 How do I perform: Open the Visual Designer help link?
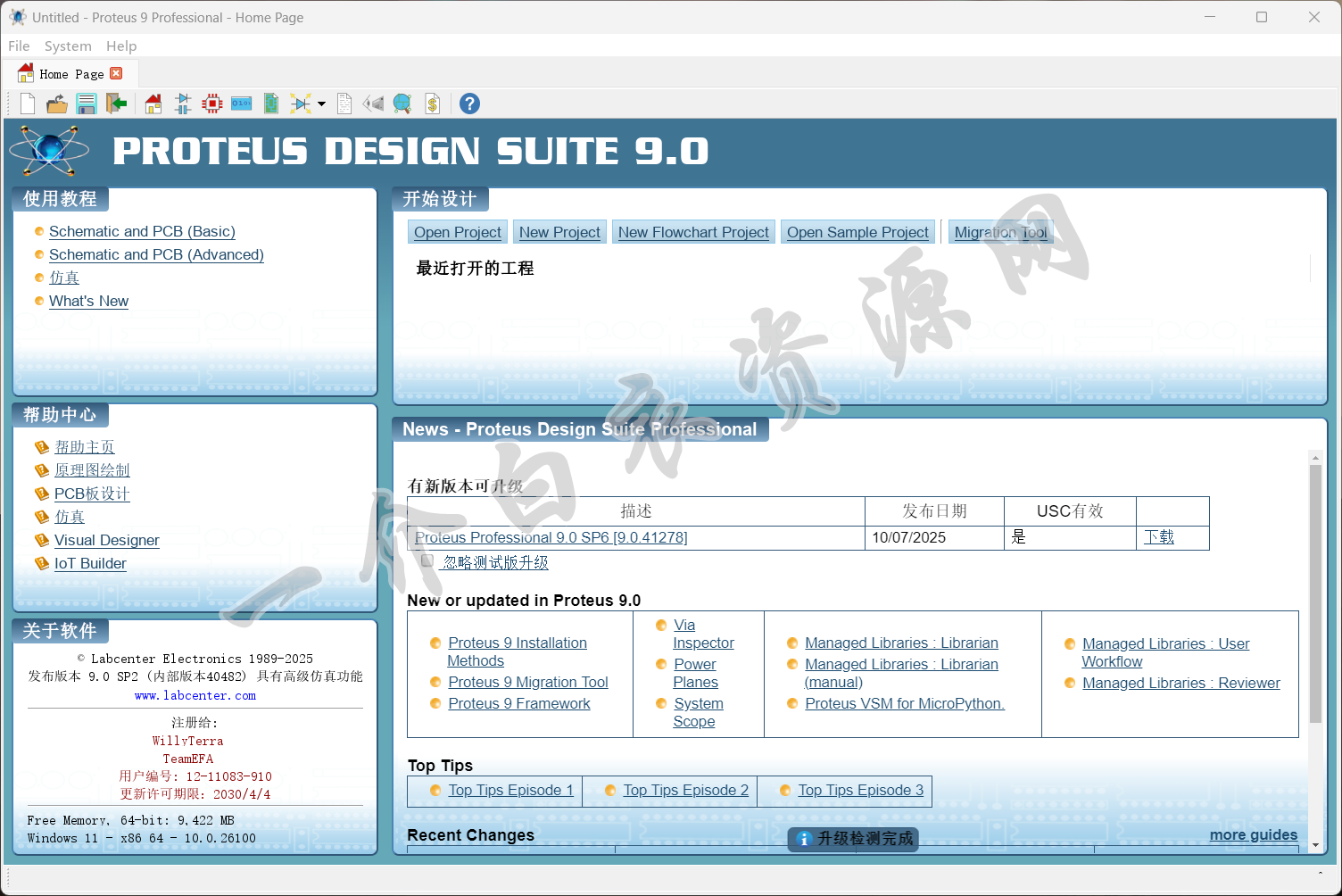coord(106,540)
